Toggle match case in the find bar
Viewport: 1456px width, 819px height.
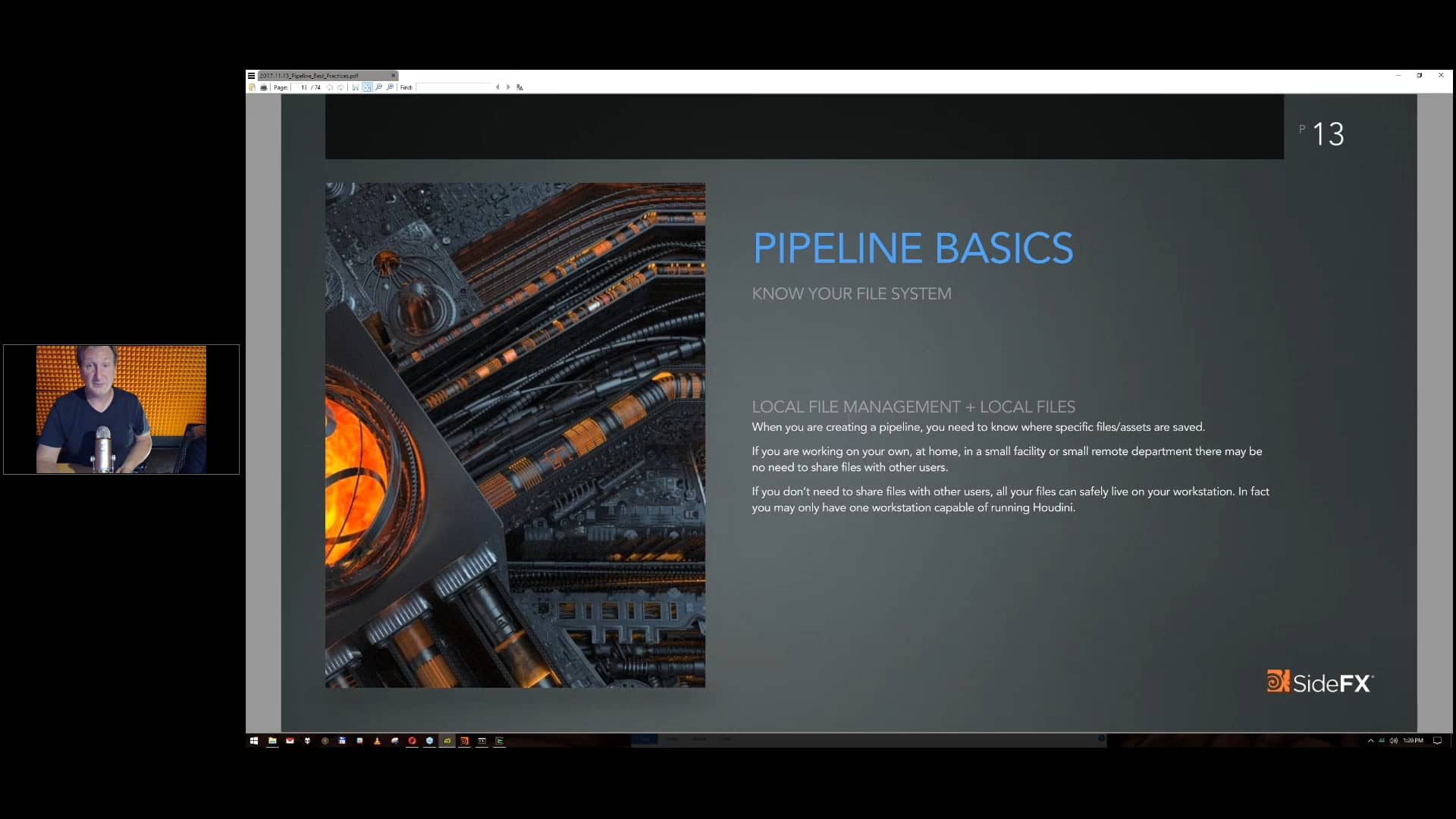point(520,87)
